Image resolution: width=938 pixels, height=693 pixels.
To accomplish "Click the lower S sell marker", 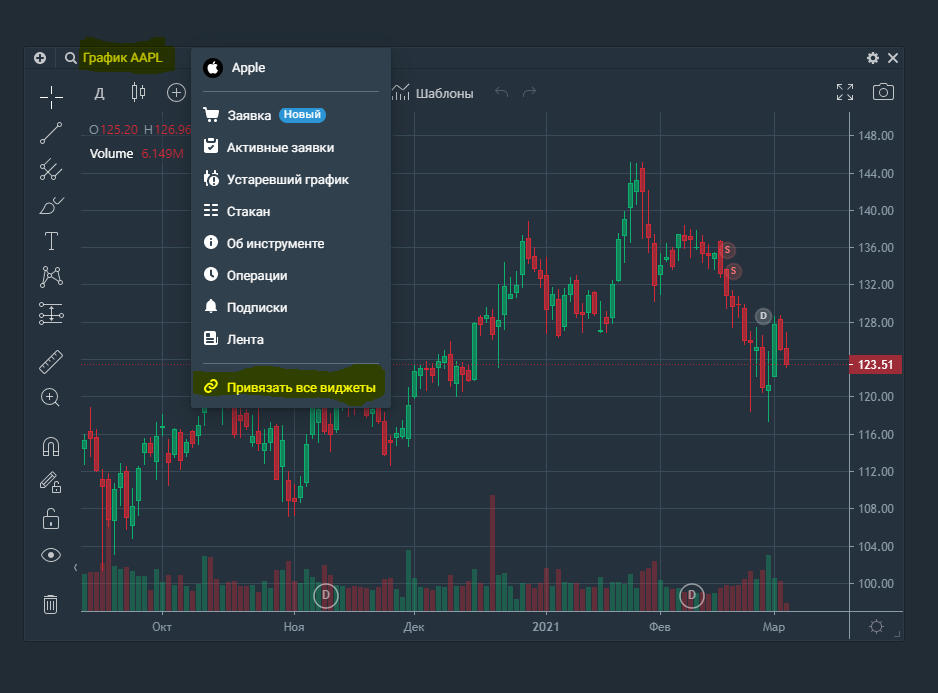I will (733, 271).
